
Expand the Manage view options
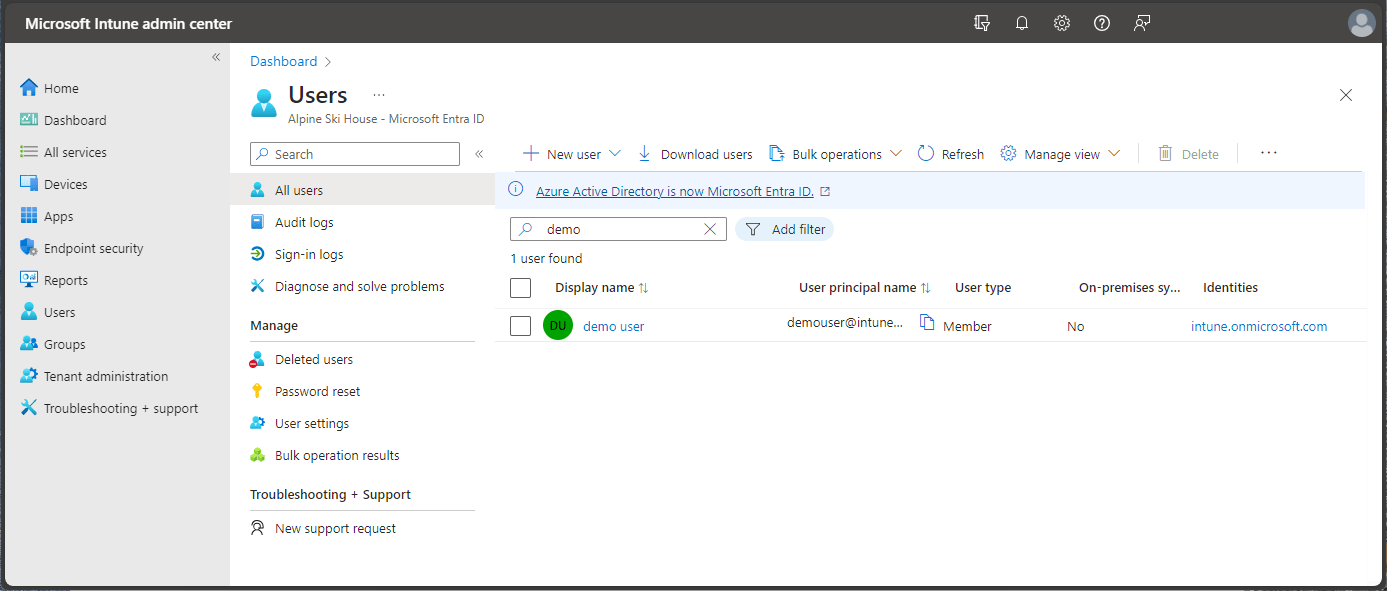click(x=1113, y=153)
